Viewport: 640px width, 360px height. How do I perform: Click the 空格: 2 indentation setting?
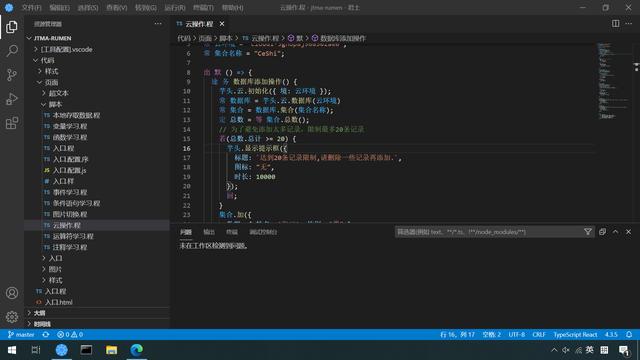[491, 335]
